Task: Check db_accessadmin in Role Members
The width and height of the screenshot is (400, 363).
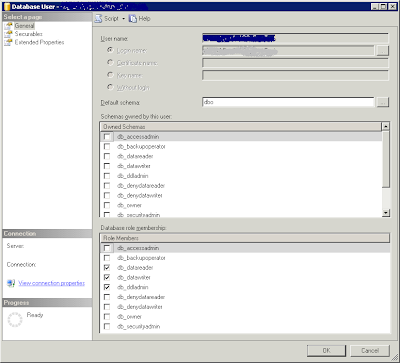Action: pyautogui.click(x=107, y=248)
